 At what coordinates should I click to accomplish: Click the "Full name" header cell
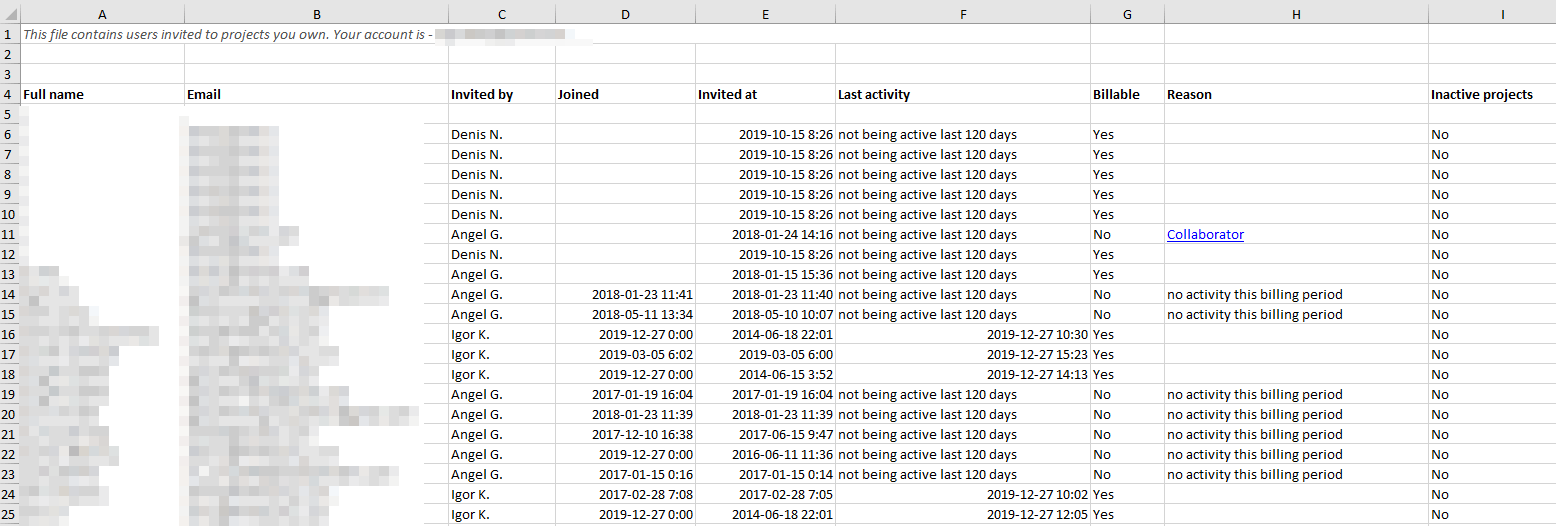click(54, 94)
